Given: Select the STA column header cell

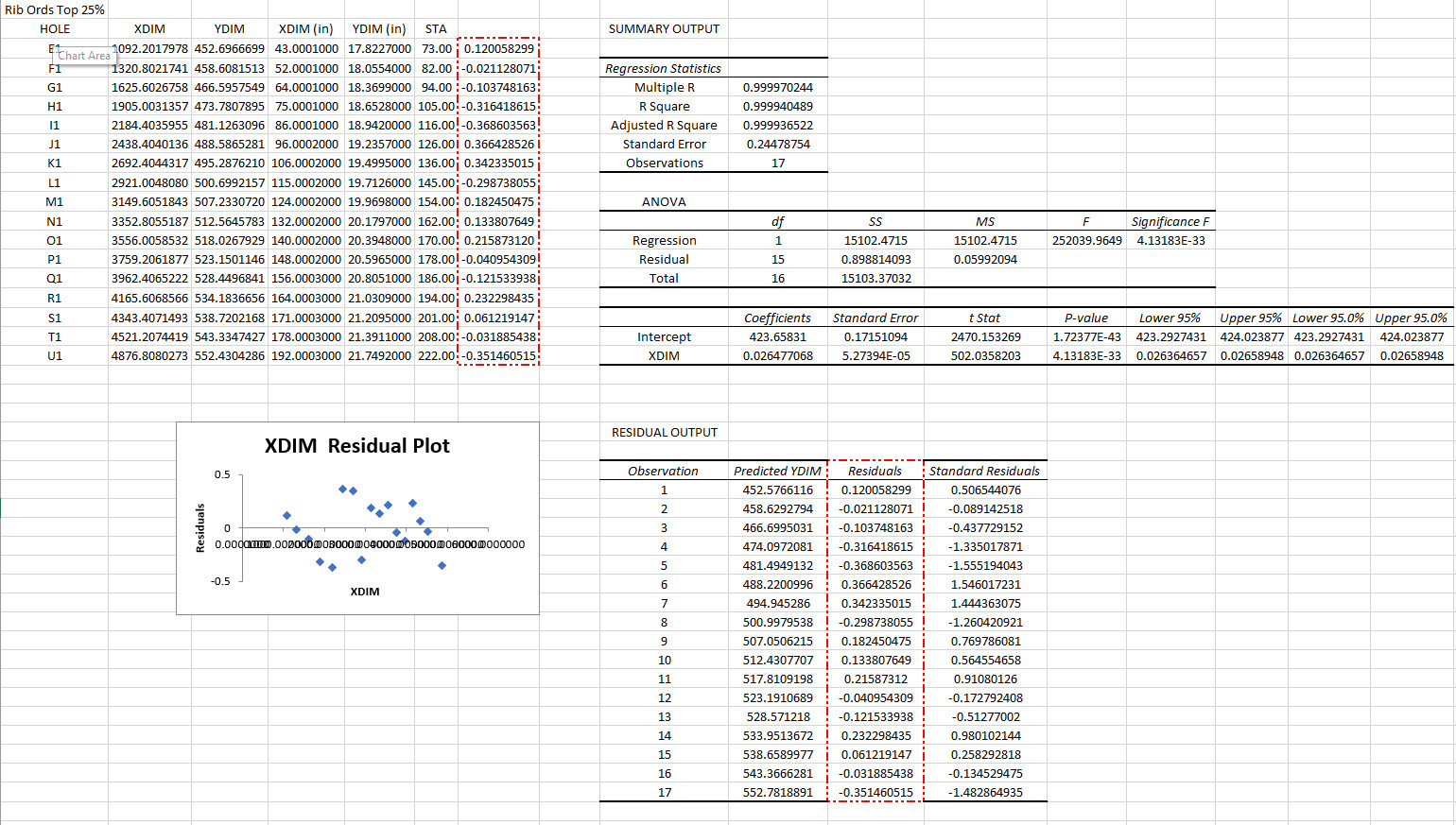Looking at the screenshot, I should [436, 29].
